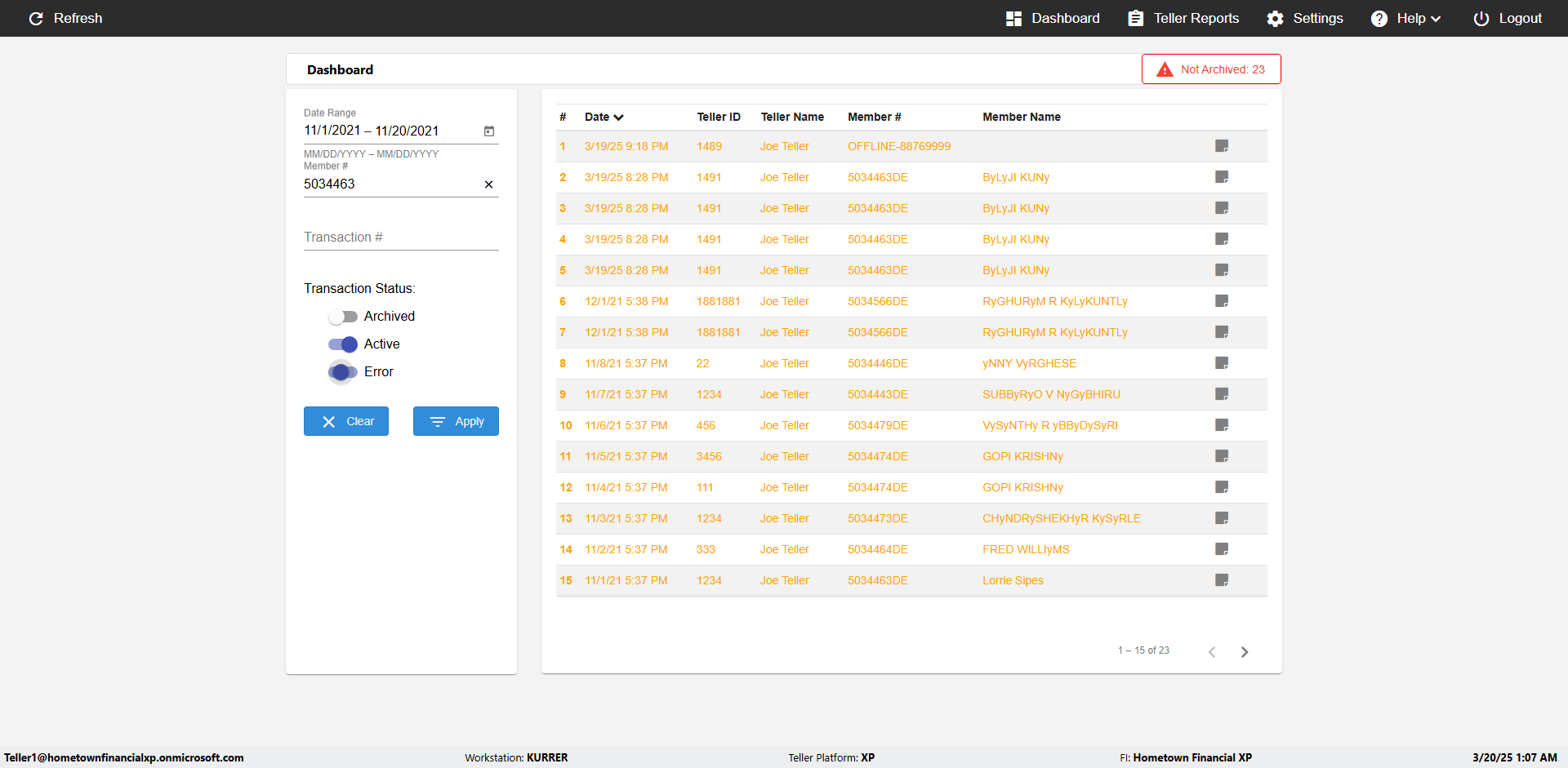1568x768 pixels.
Task: Select teller ID 22
Action: pyautogui.click(x=702, y=363)
